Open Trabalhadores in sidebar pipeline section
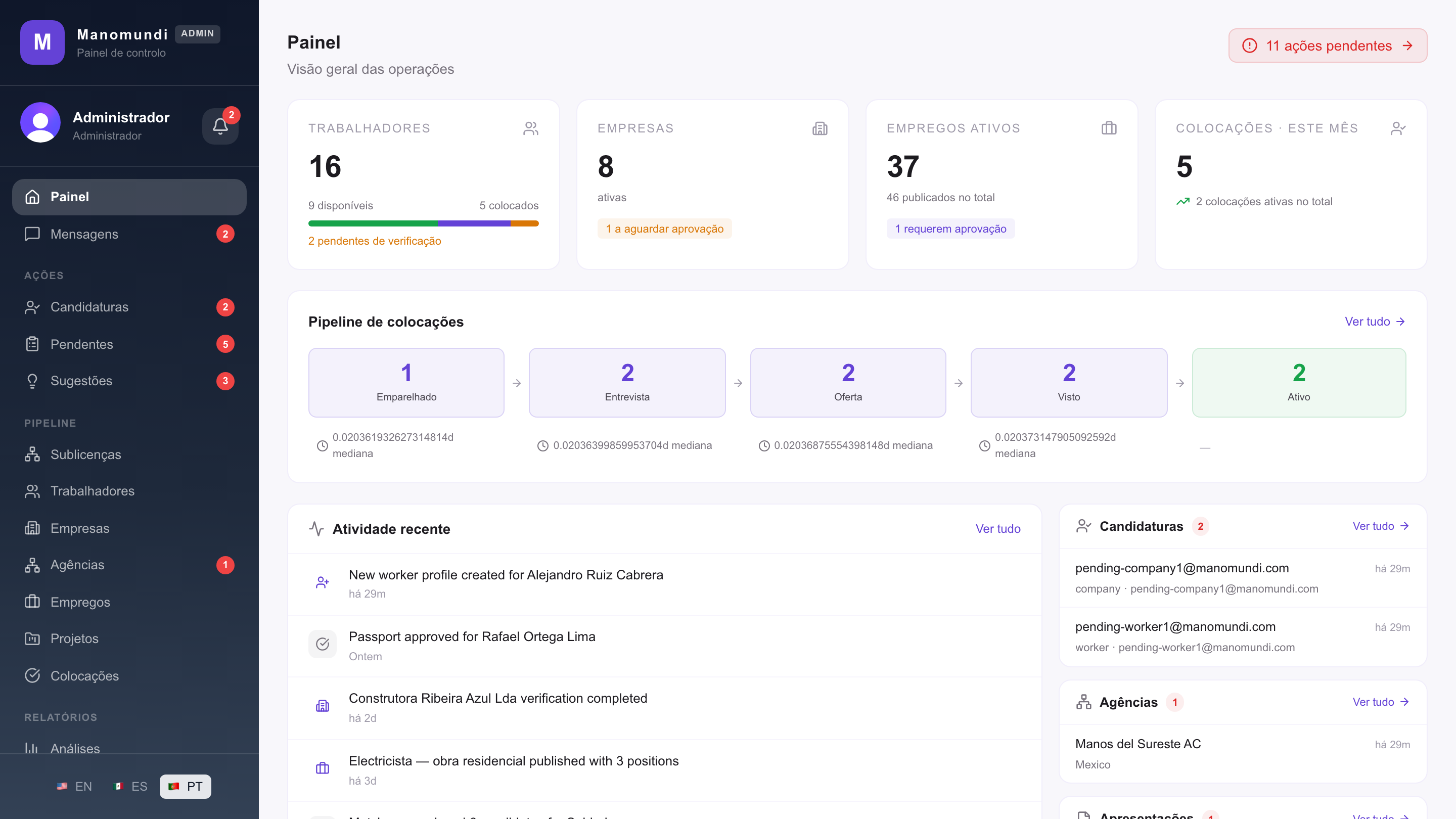 tap(129, 491)
